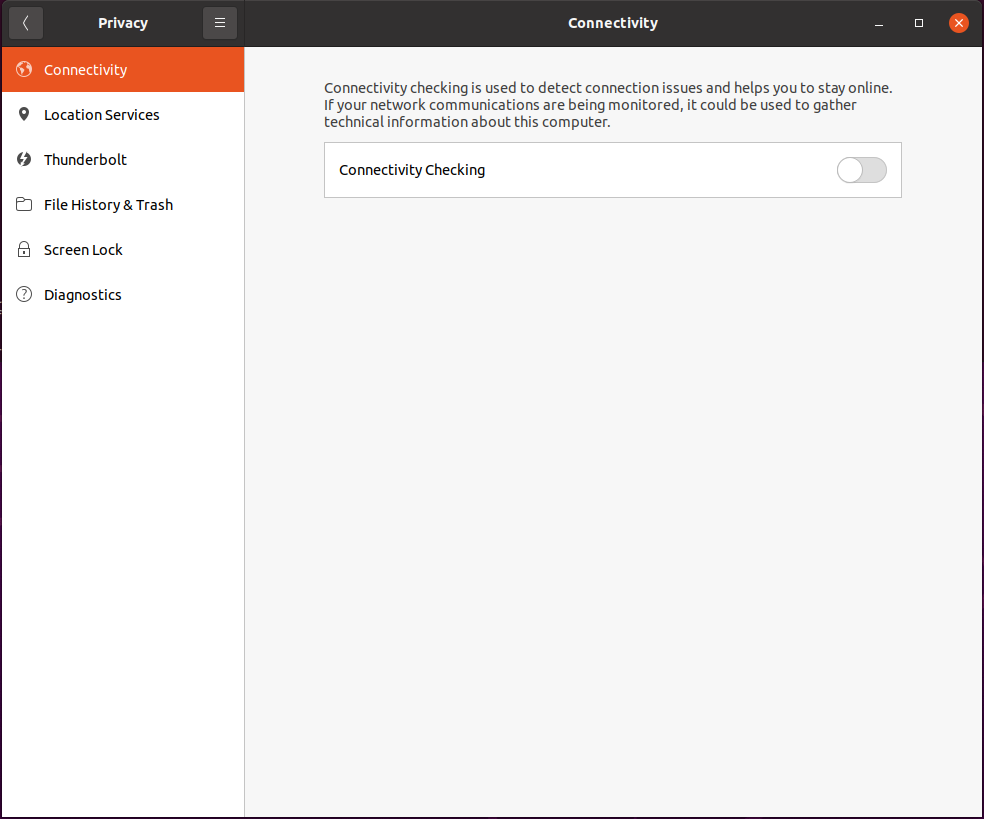The width and height of the screenshot is (984, 819).
Task: Enable the Connectivity Checking switch
Action: 862,170
